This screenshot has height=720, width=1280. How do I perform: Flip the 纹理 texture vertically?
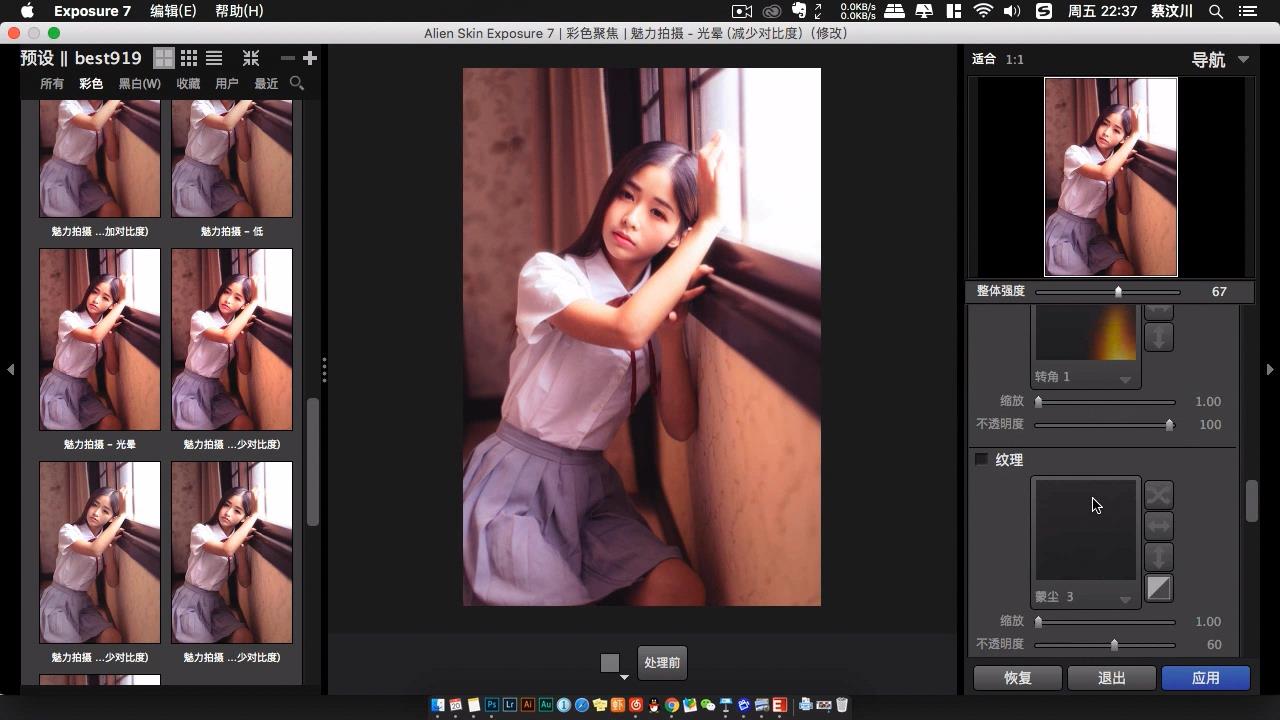point(1158,557)
